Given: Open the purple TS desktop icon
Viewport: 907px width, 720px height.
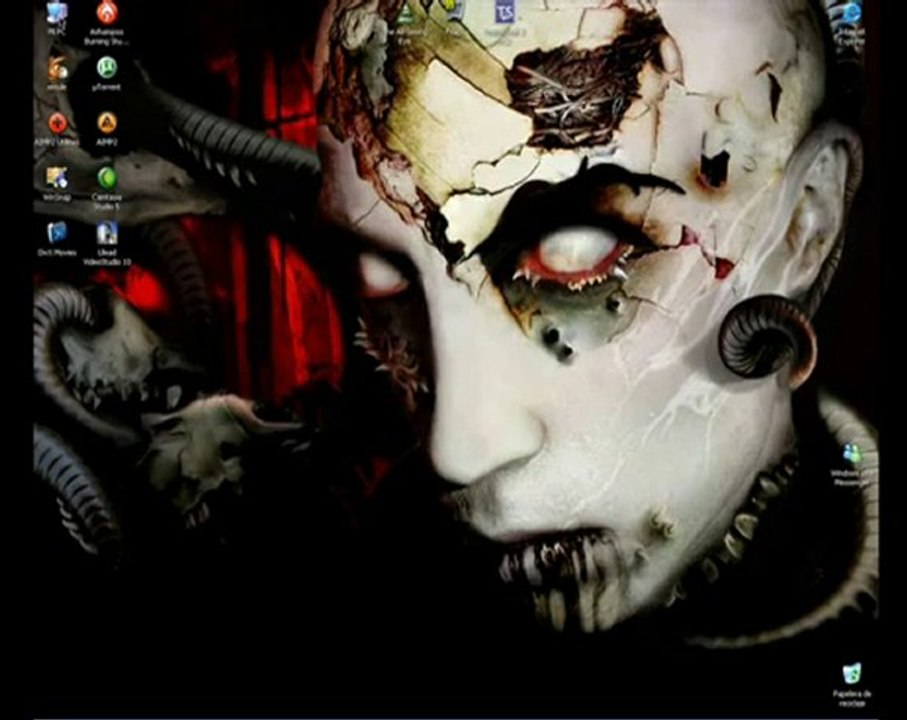Looking at the screenshot, I should tap(505, 12).
